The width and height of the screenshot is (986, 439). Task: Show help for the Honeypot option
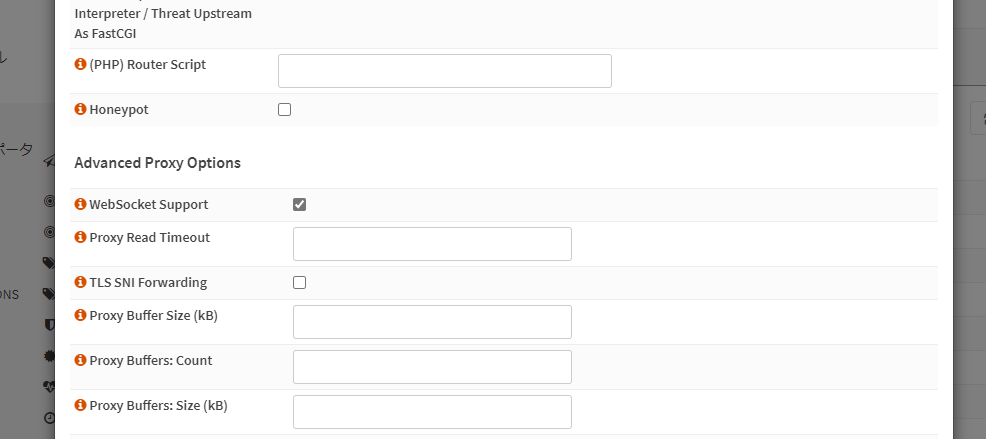click(x=80, y=109)
